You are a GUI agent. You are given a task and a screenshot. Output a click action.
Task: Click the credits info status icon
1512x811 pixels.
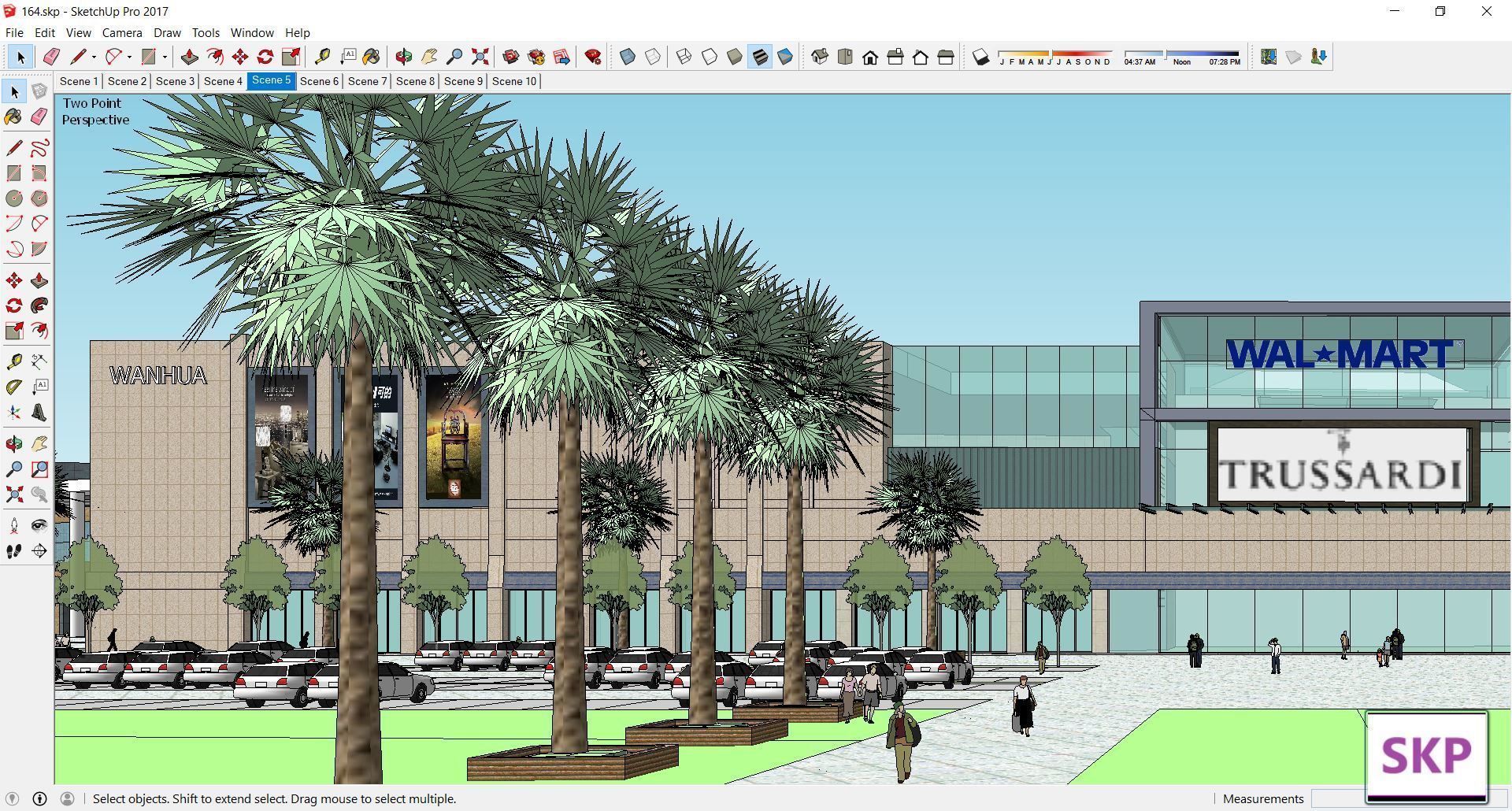39,798
